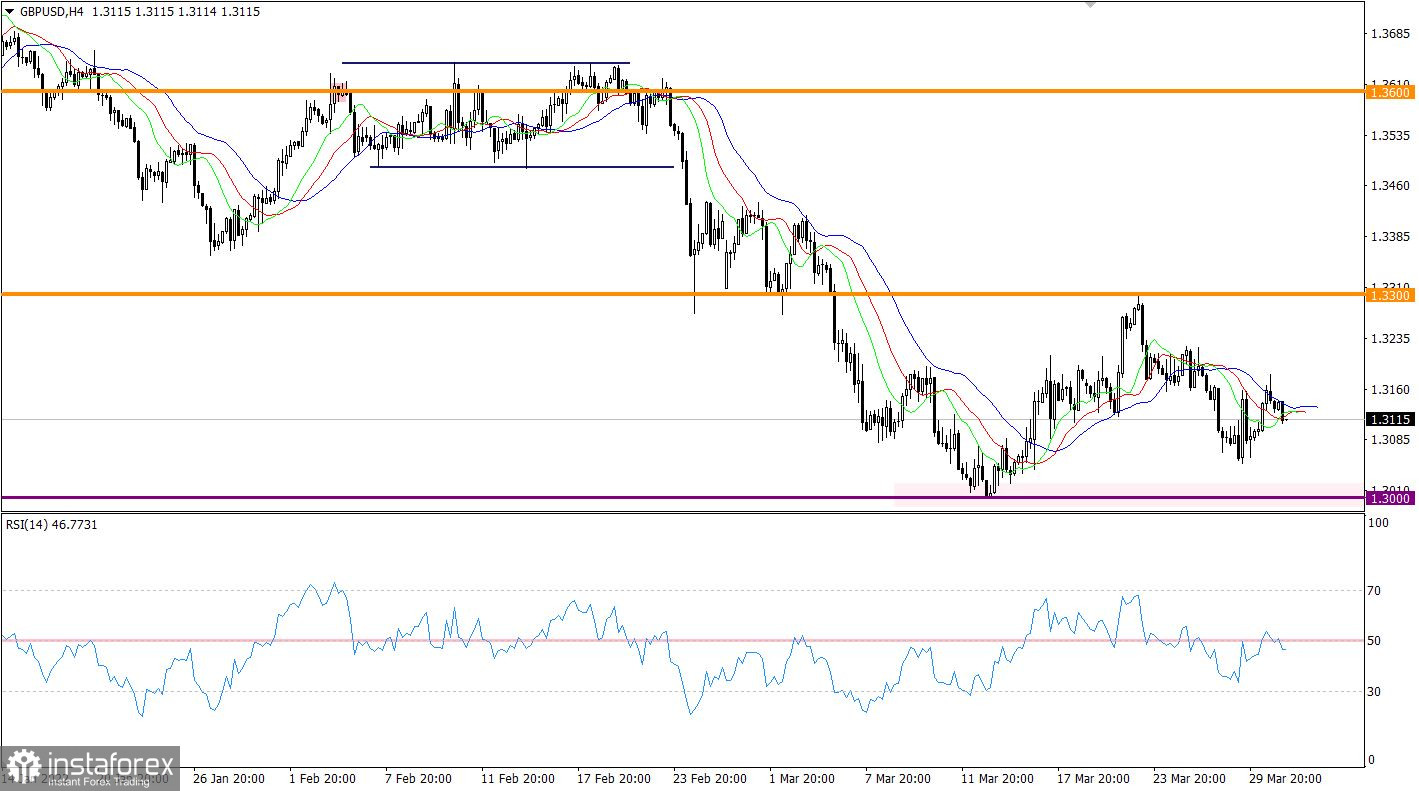1419x791 pixels.
Task: Click the 1.3000 purple level price tag
Action: click(x=1389, y=498)
